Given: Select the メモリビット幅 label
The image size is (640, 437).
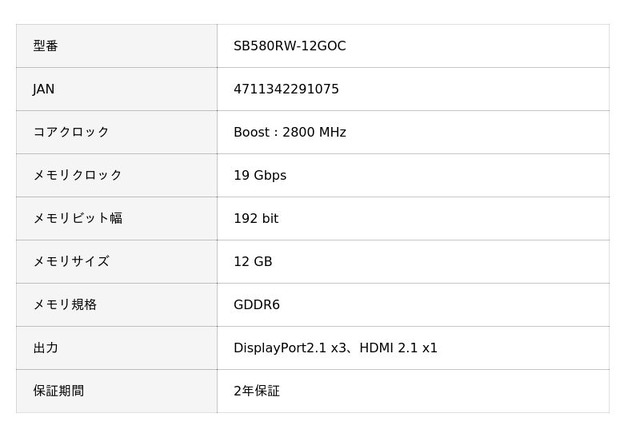Looking at the screenshot, I should [x=78, y=218].
